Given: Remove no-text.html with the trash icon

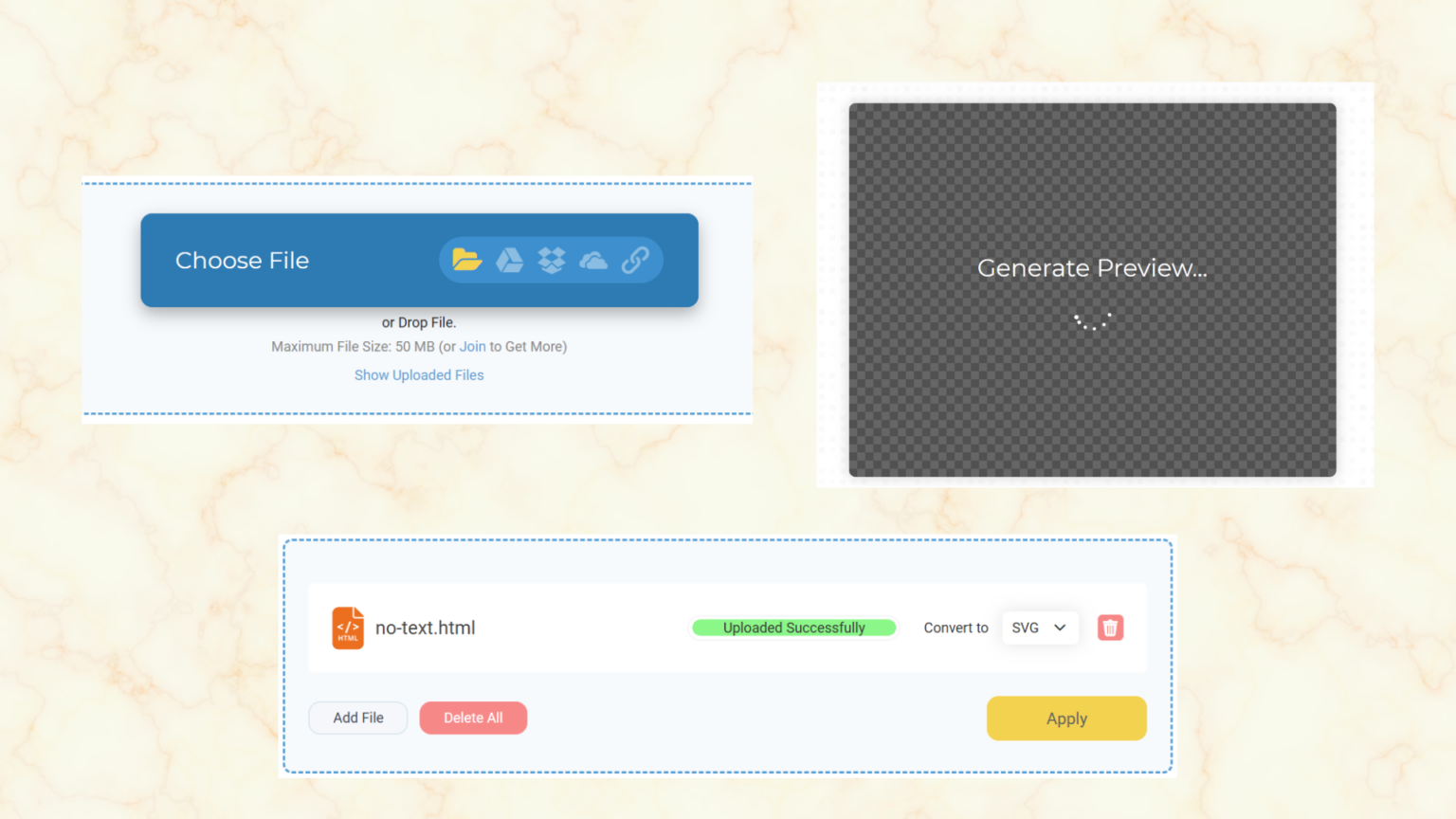Looking at the screenshot, I should tap(1110, 628).
